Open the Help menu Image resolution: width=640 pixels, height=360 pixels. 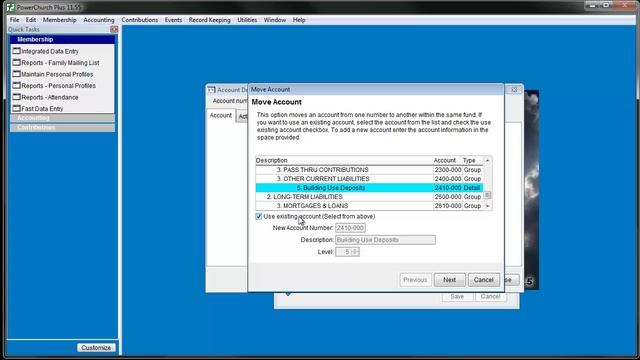(x=299, y=20)
